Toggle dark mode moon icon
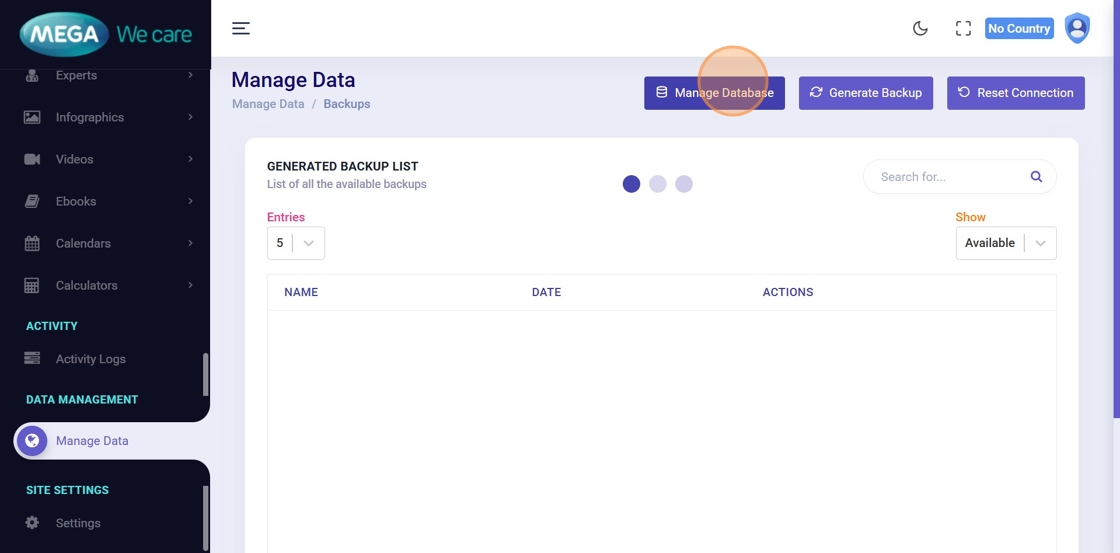The image size is (1120, 553). (x=920, y=28)
